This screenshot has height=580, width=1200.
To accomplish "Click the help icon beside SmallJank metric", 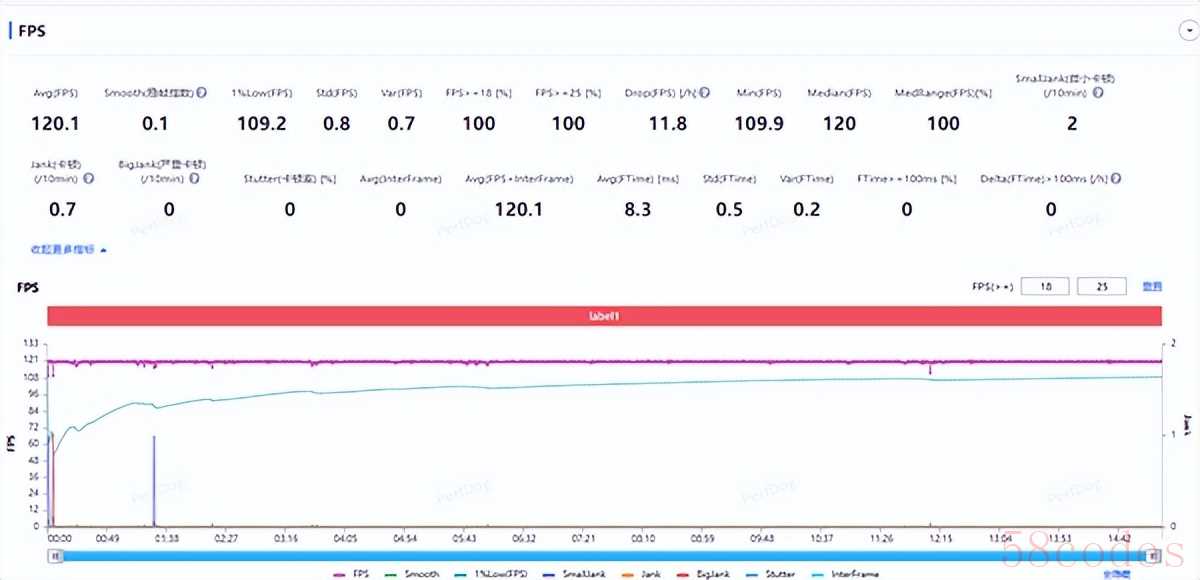I will [1099, 93].
